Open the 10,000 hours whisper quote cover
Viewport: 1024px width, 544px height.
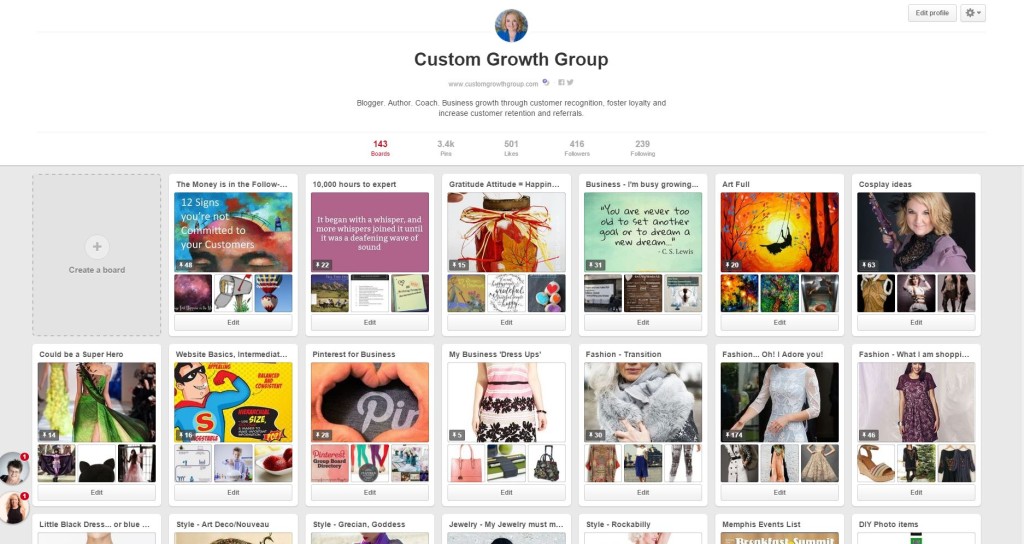(x=370, y=232)
